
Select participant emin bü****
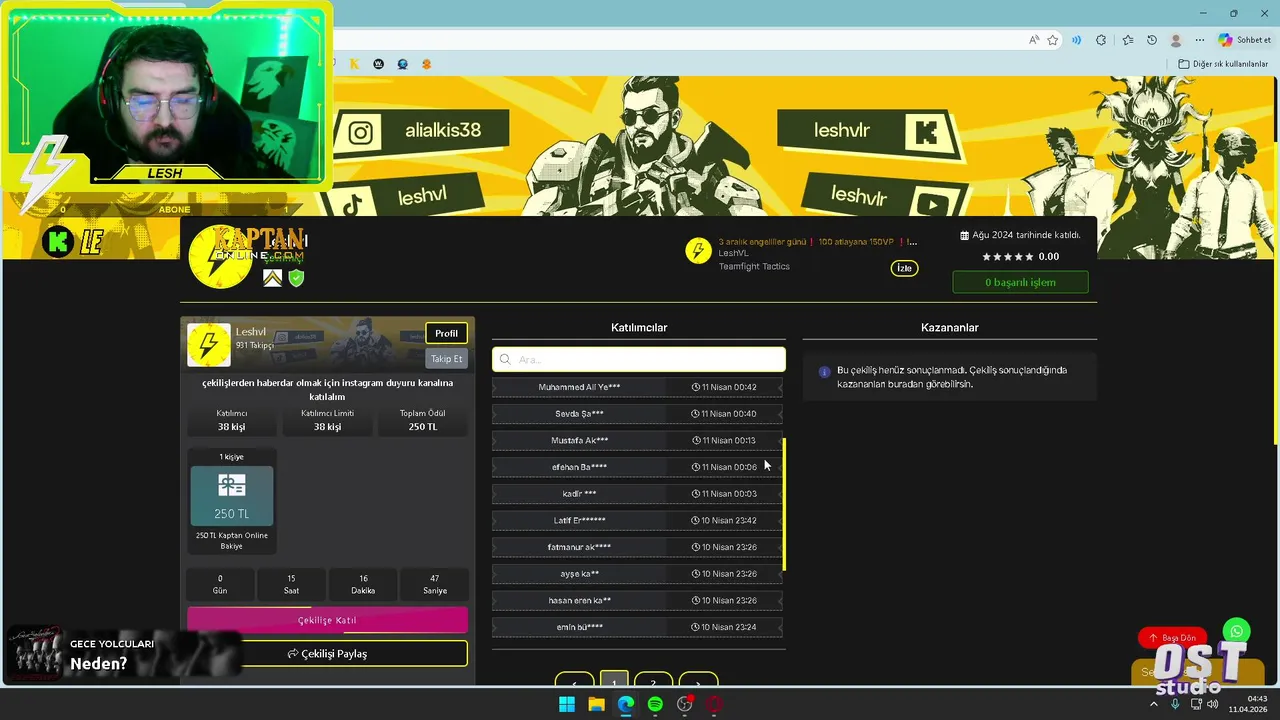coord(637,627)
